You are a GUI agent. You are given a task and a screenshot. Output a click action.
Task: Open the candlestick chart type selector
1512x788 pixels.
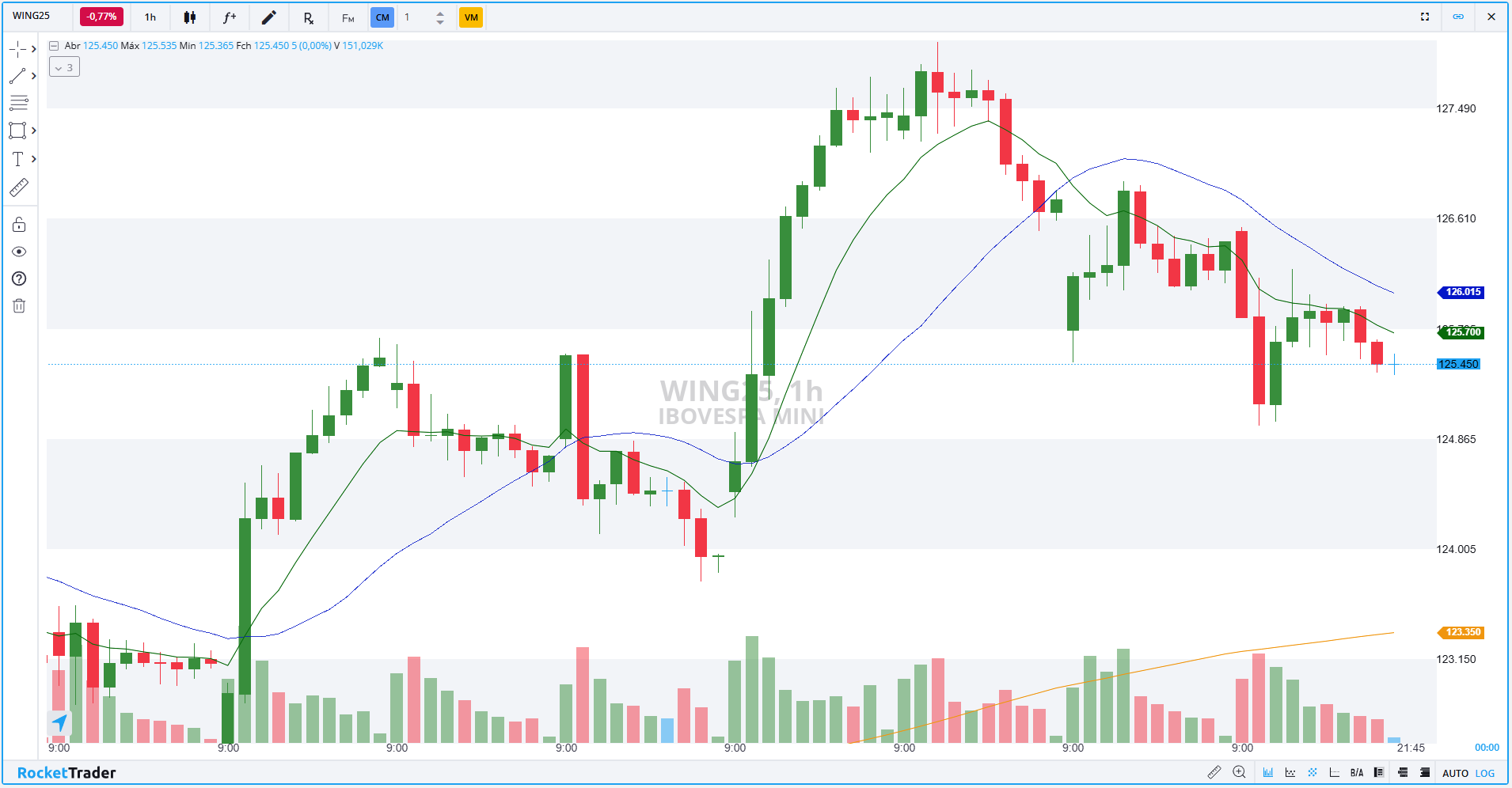[190, 17]
